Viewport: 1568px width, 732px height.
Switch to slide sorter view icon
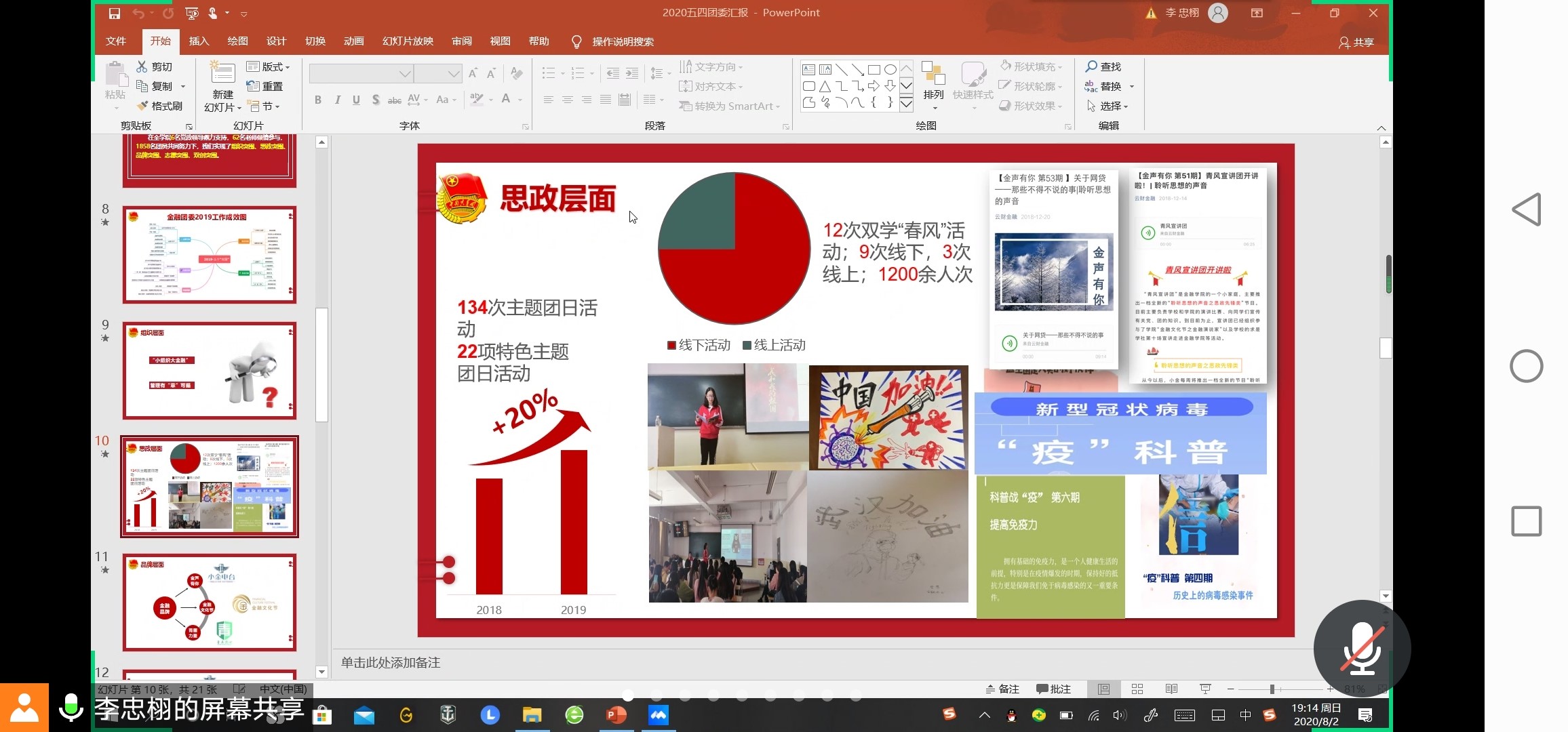click(1137, 689)
